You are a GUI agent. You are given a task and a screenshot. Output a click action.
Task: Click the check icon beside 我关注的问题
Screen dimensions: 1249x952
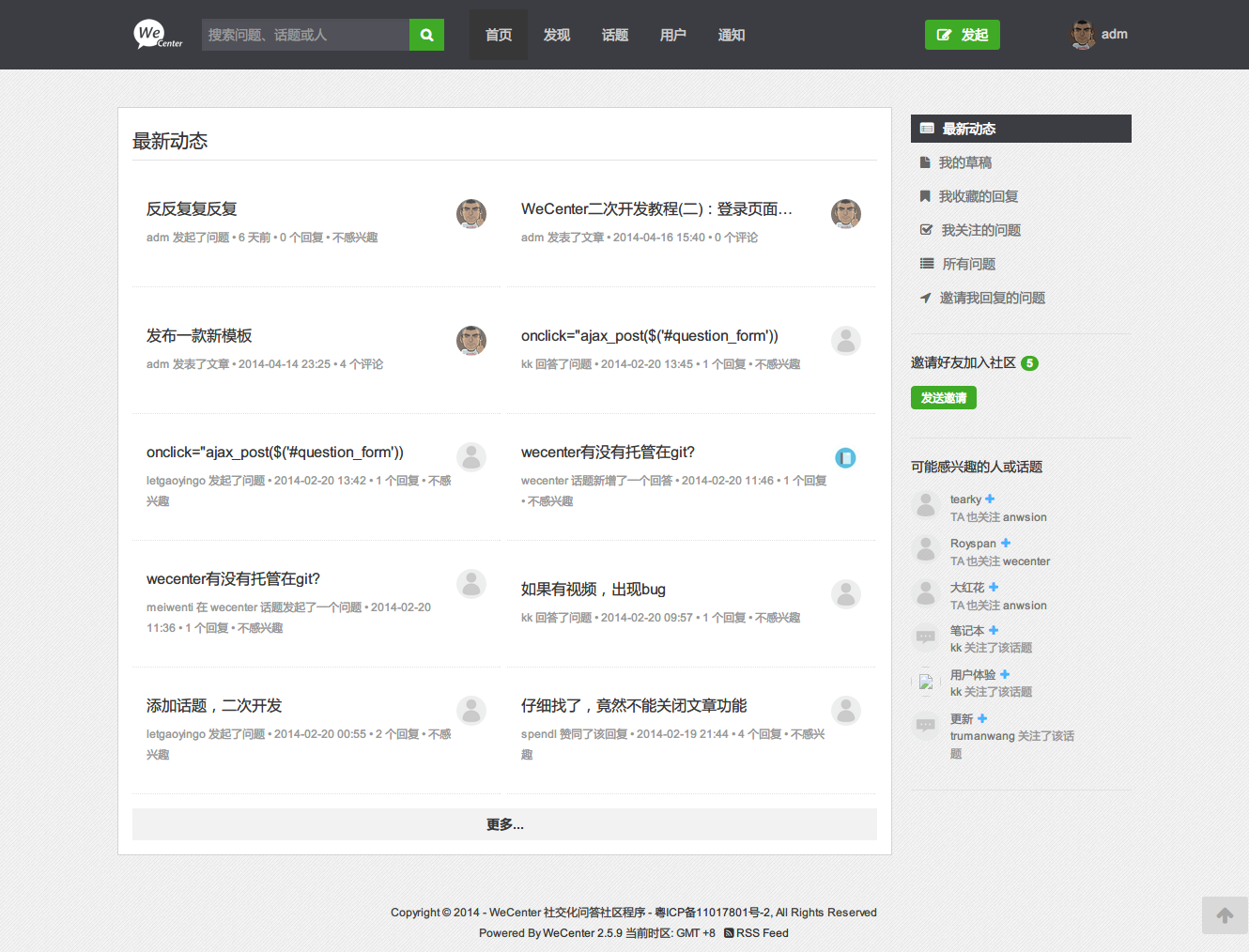tap(926, 230)
